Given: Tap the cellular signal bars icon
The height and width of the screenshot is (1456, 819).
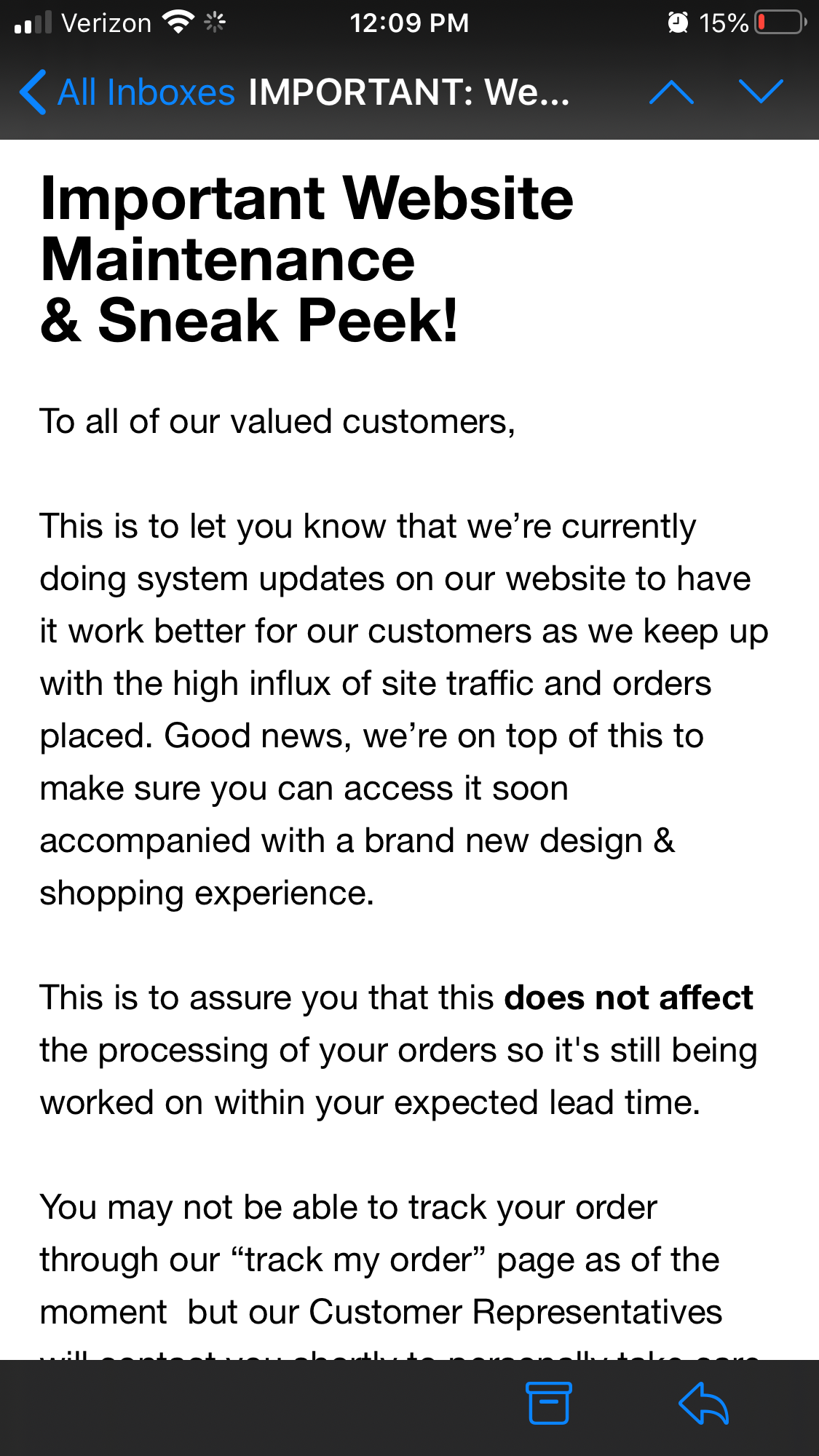Looking at the screenshot, I should pyautogui.click(x=33, y=23).
